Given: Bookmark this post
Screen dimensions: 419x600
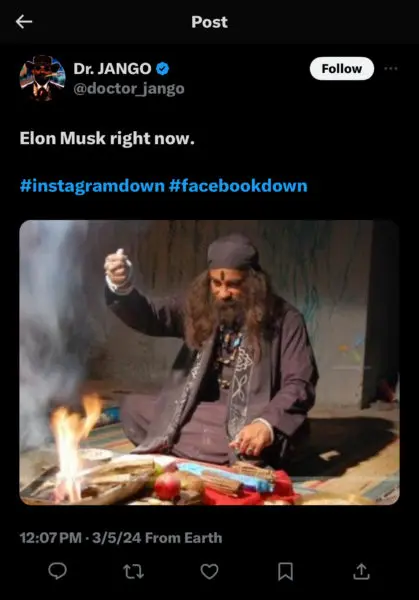Looking at the screenshot, I should 285,571.
